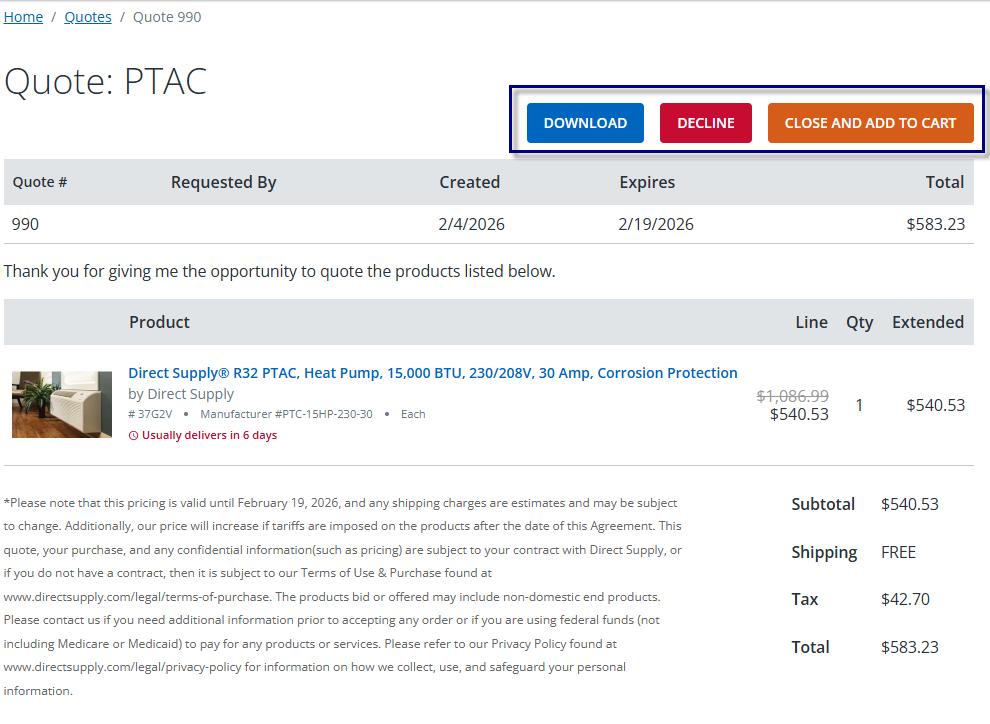Click the 'Usually delivers in 6 days' text

(210, 436)
